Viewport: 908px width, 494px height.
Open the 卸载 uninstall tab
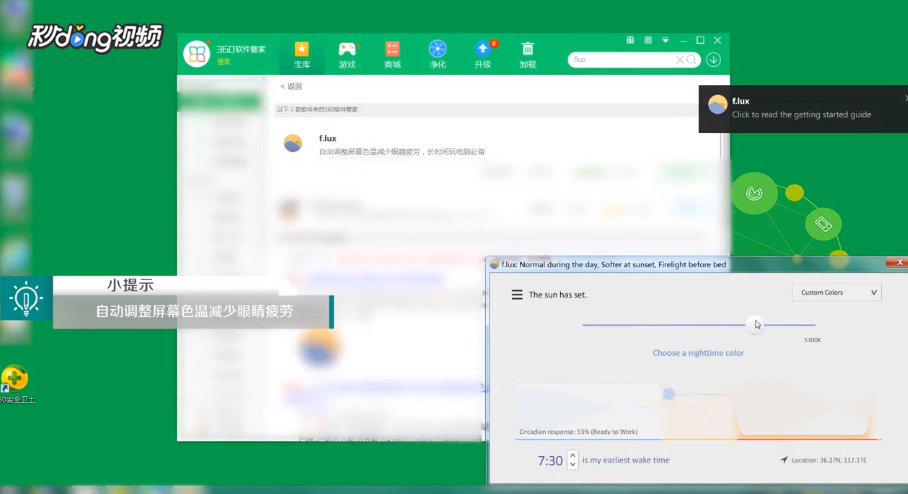[x=528, y=55]
